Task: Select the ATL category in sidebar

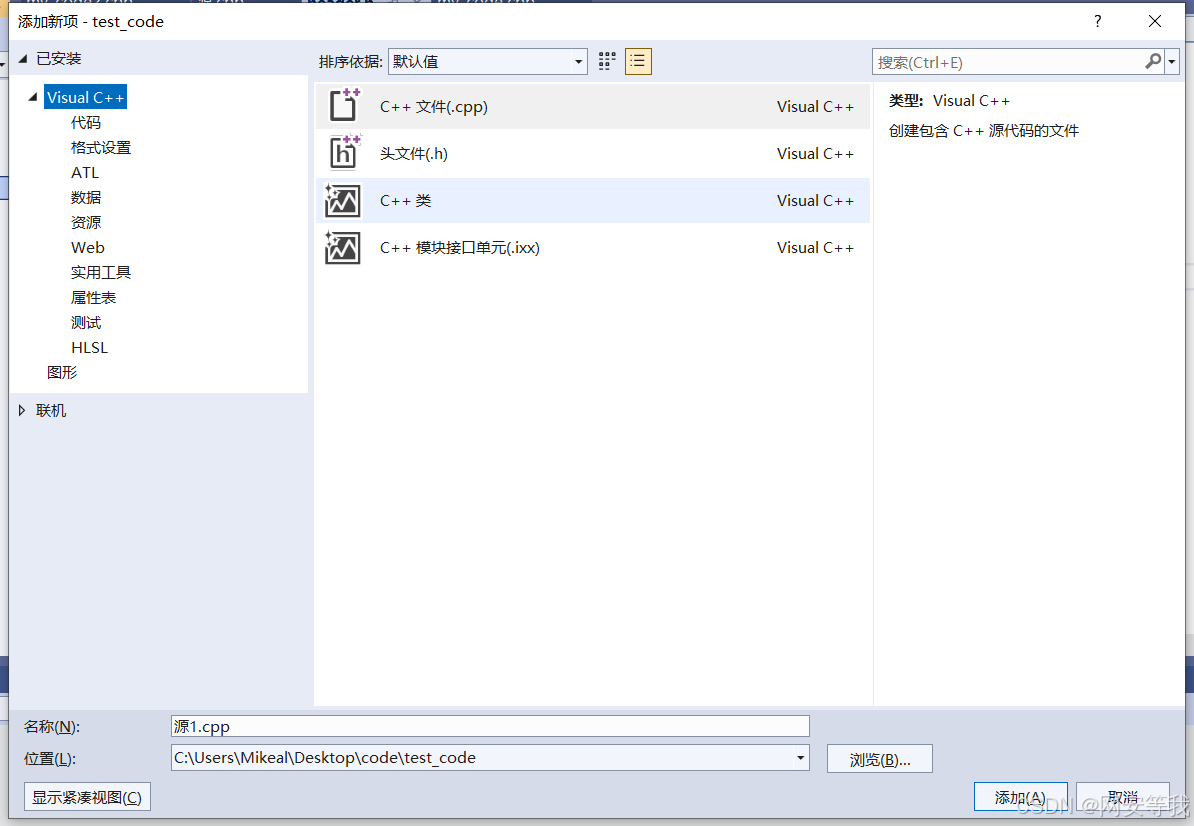Action: point(85,172)
